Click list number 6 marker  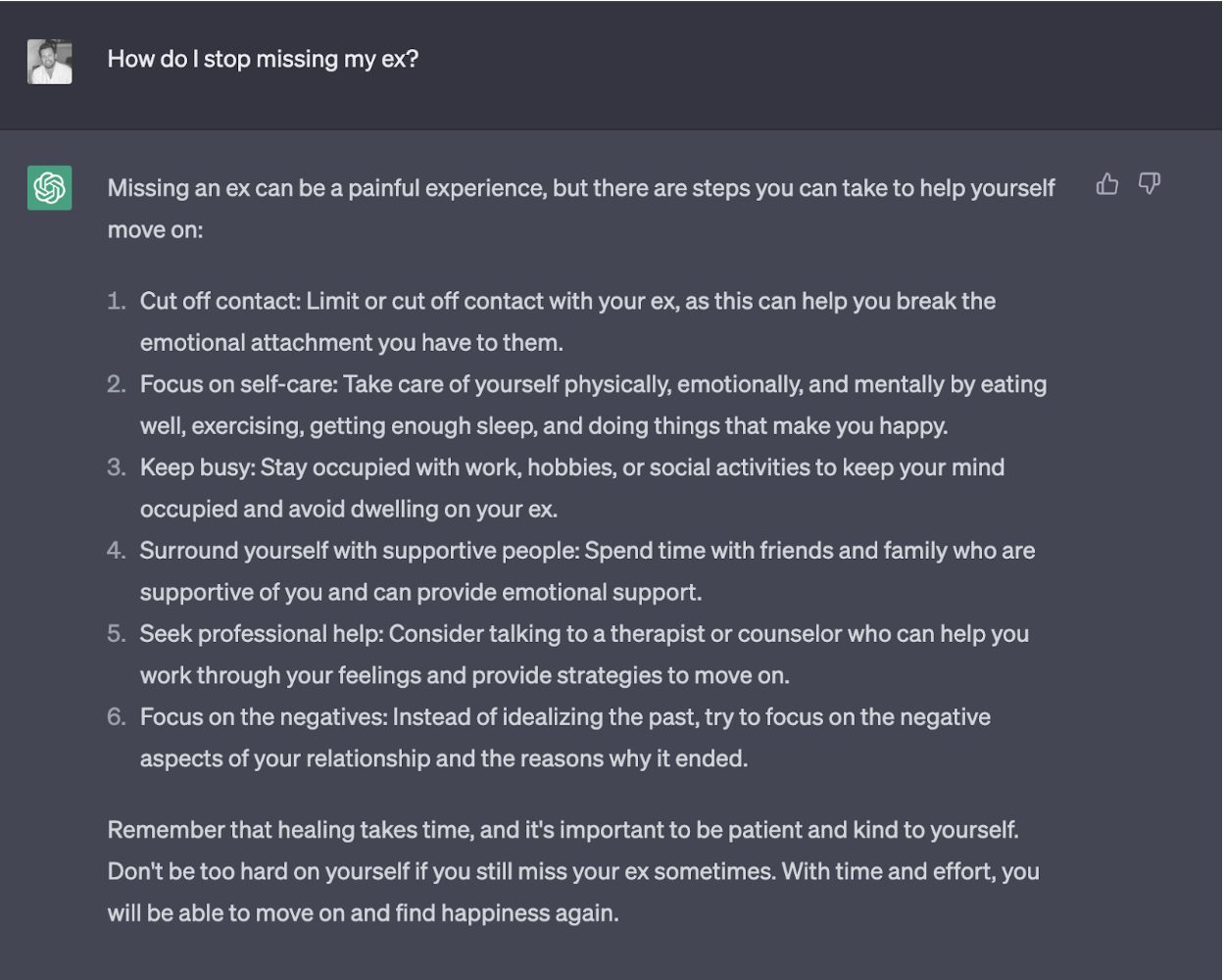click(x=117, y=716)
